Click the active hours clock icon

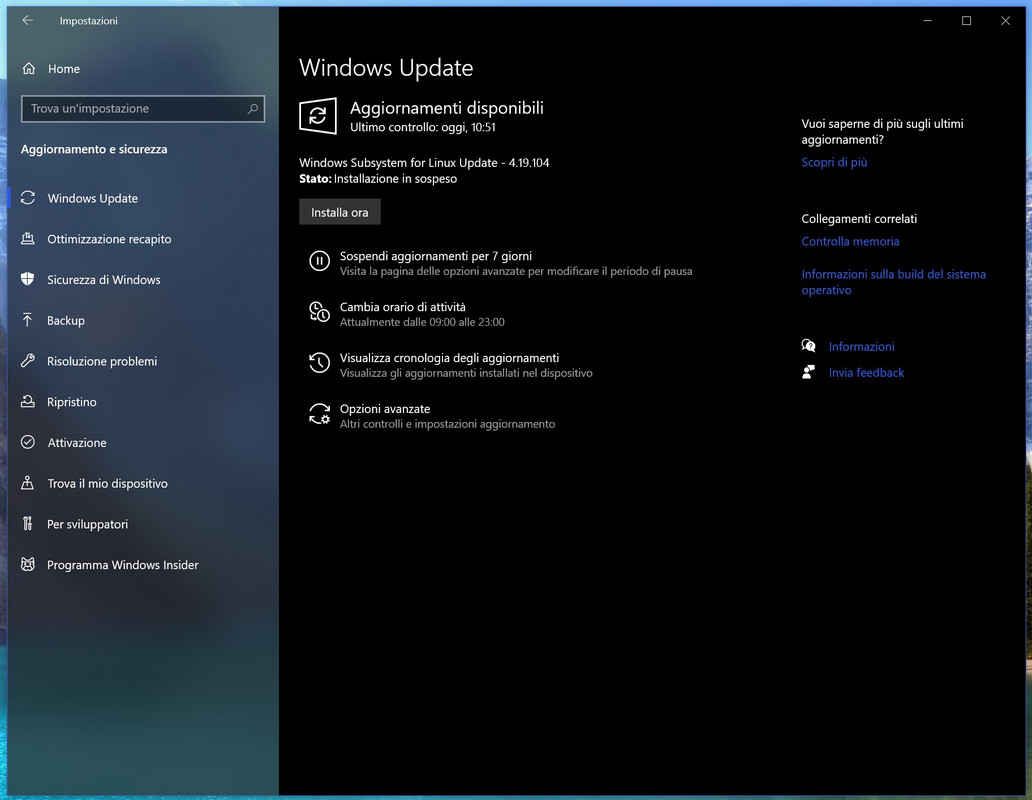click(x=319, y=312)
